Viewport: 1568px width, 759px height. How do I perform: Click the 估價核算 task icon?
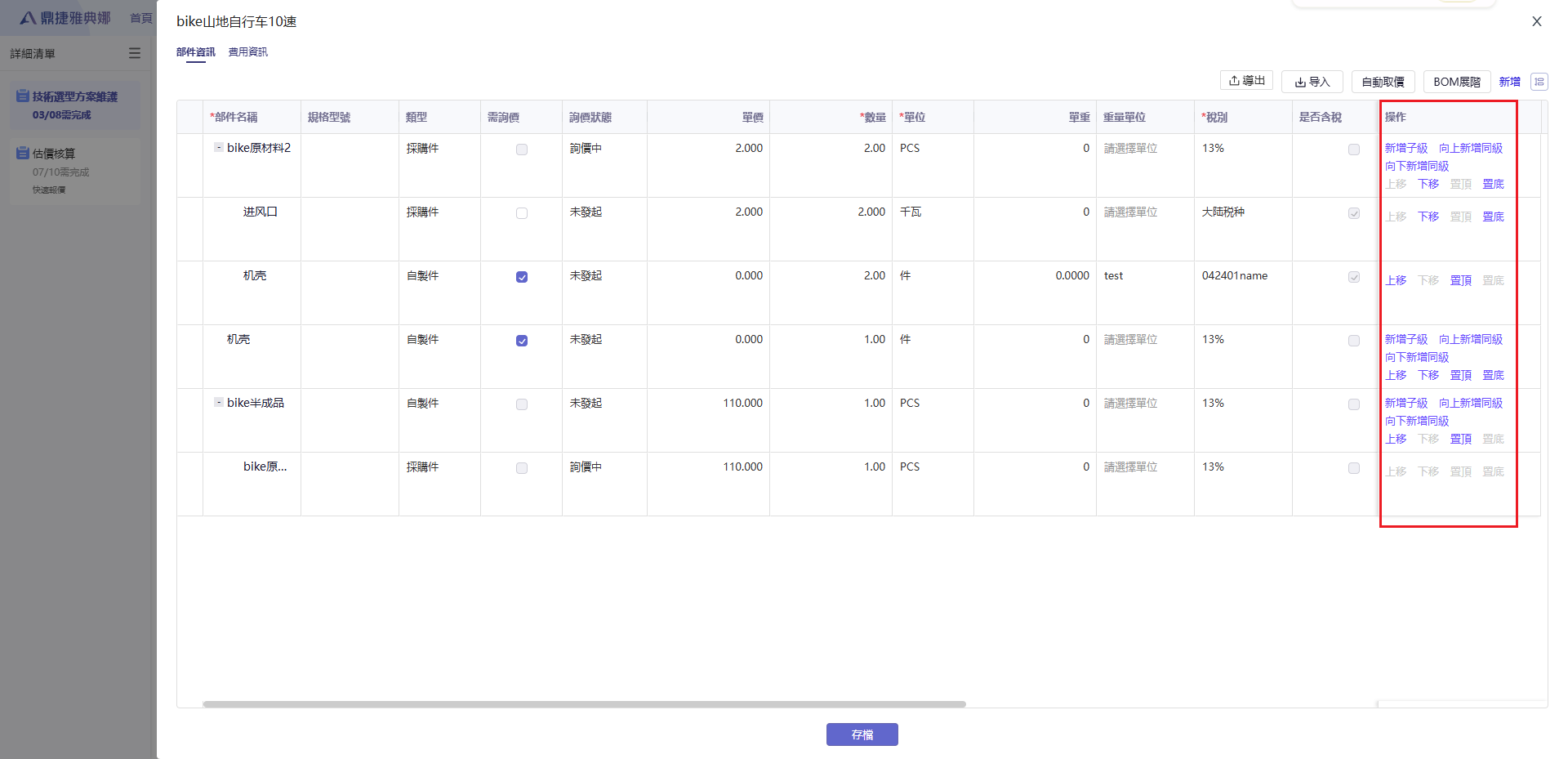(x=23, y=154)
